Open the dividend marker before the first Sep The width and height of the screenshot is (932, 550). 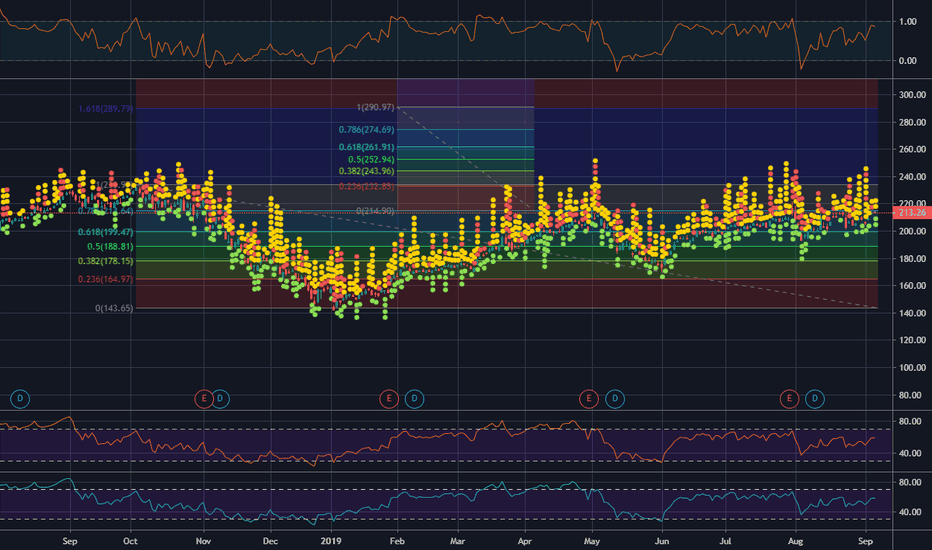point(20,398)
